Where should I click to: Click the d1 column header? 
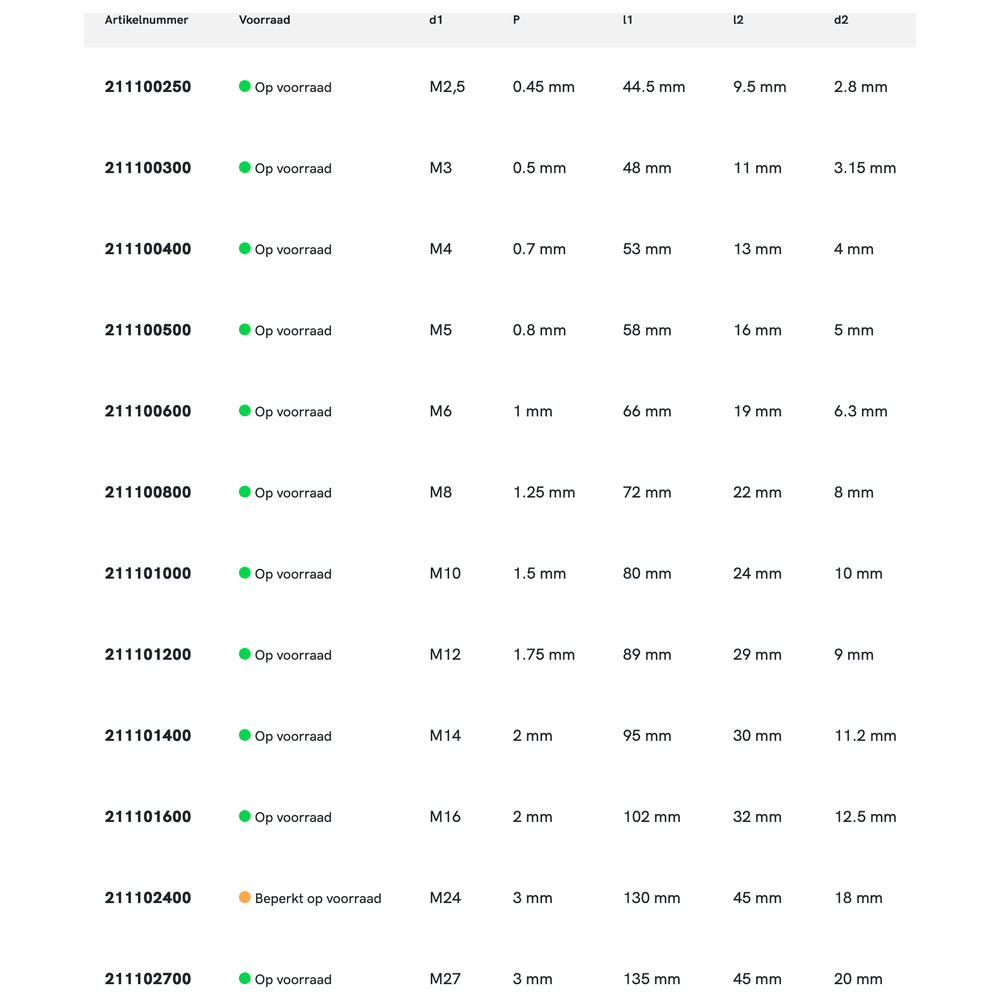(436, 20)
